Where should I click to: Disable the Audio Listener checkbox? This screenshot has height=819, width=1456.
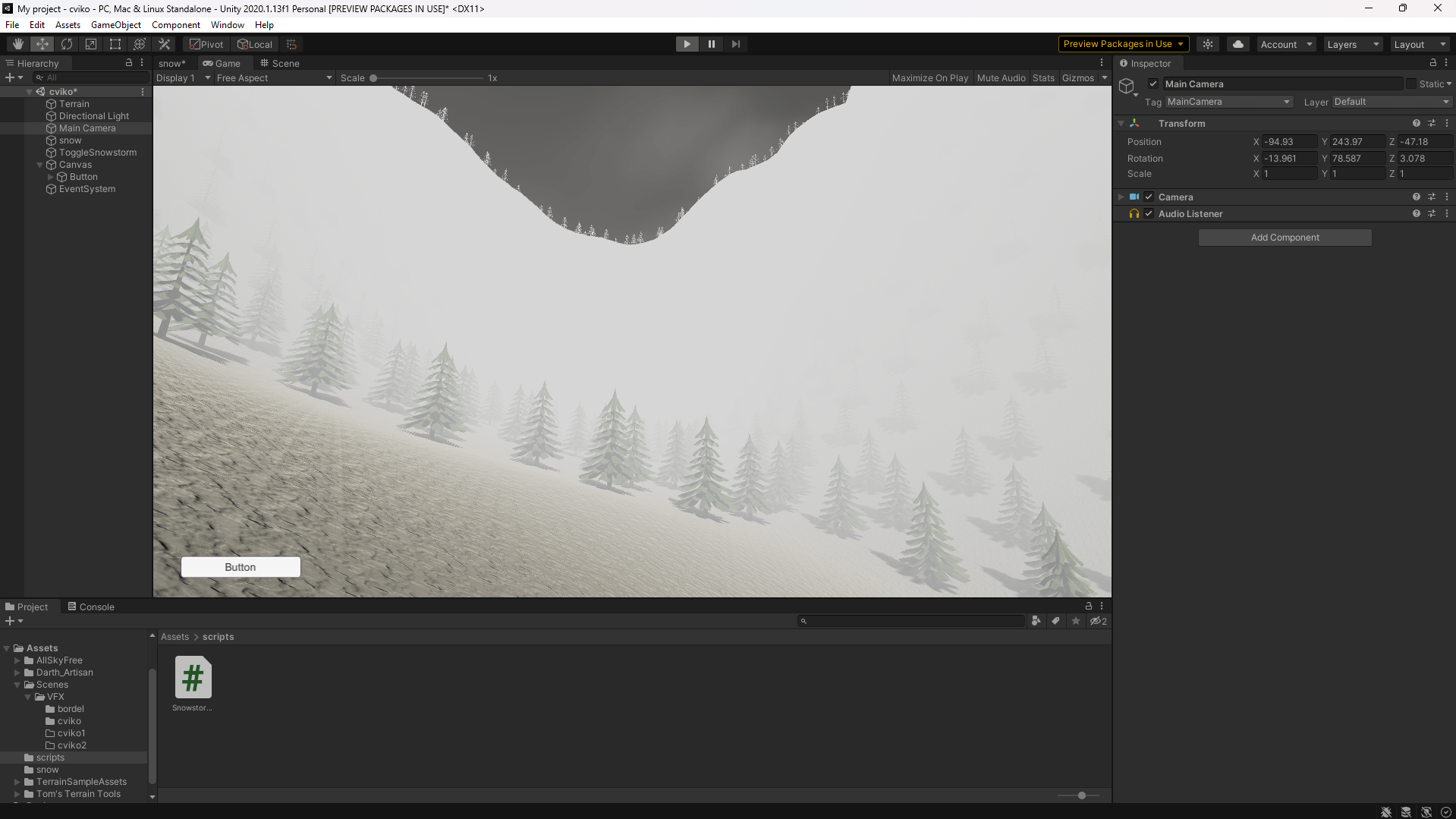click(x=1149, y=213)
